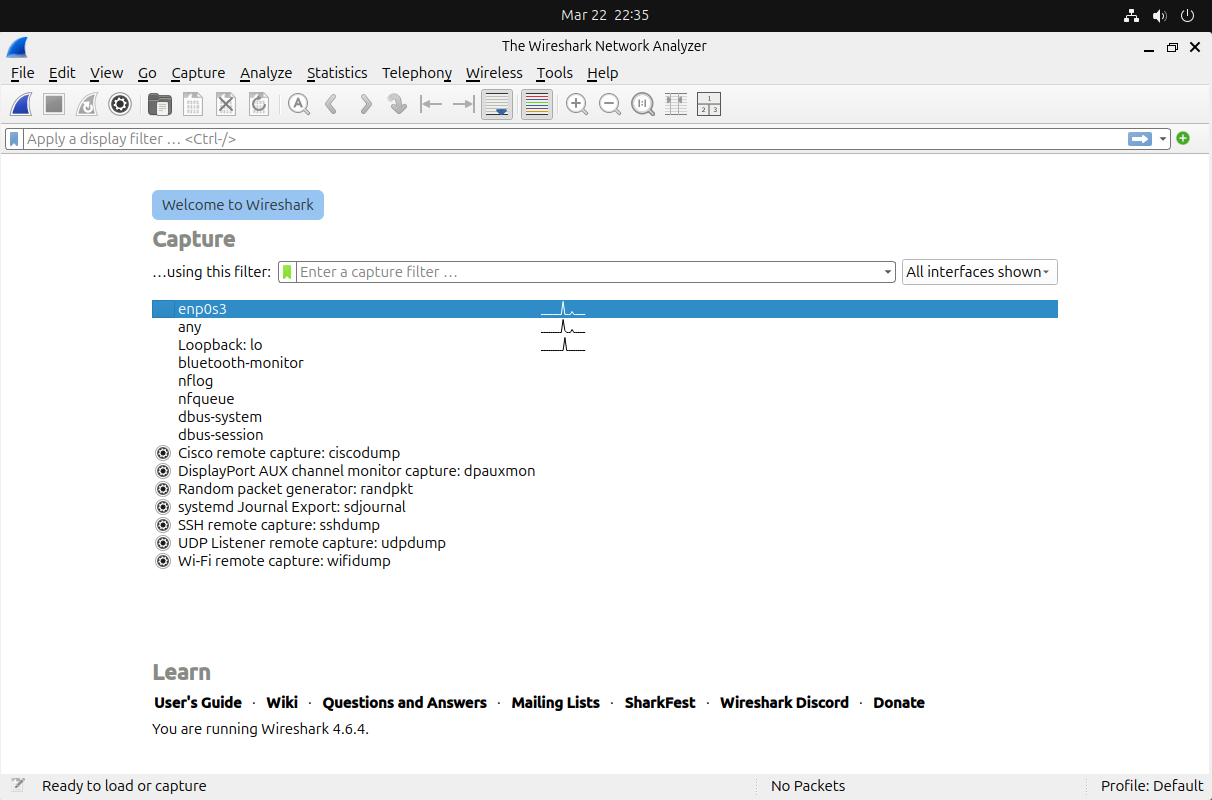Screen dimensions: 1212x800
Task: Toggle auto-scroll during live capture
Action: point(497,104)
